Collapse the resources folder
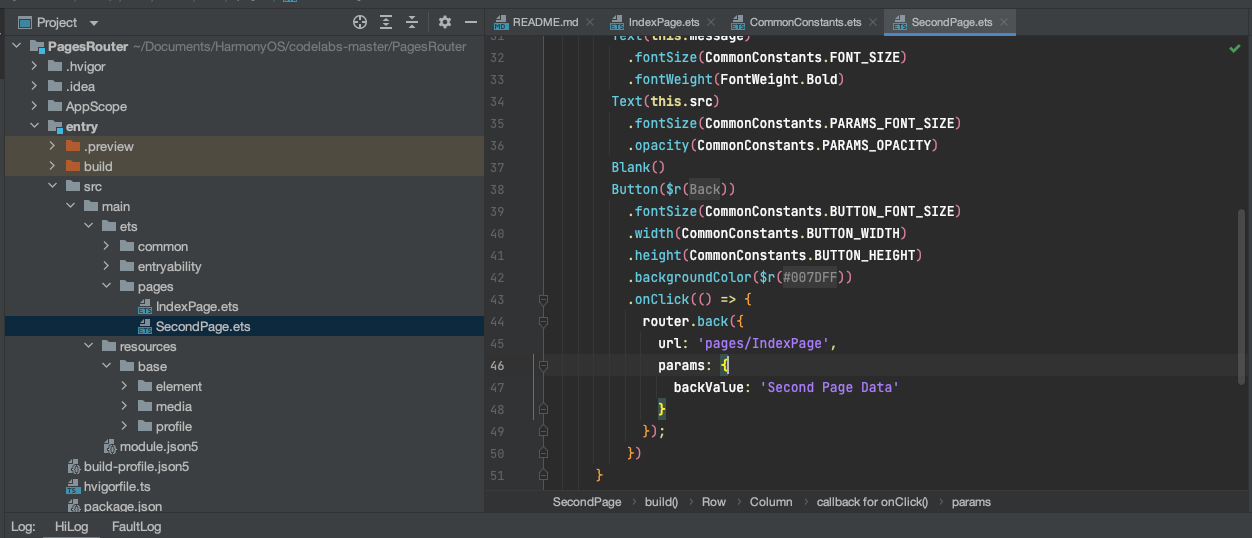This screenshot has height=538, width=1252. (89, 346)
